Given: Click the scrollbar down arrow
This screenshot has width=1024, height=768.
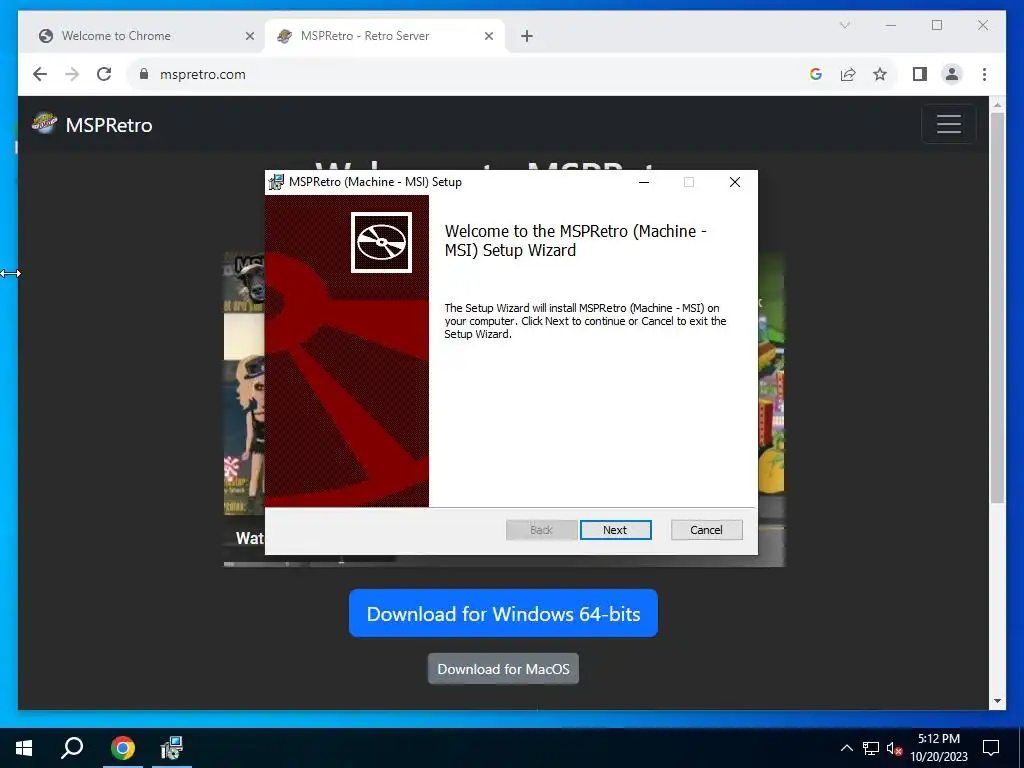Looking at the screenshot, I should tap(997, 701).
